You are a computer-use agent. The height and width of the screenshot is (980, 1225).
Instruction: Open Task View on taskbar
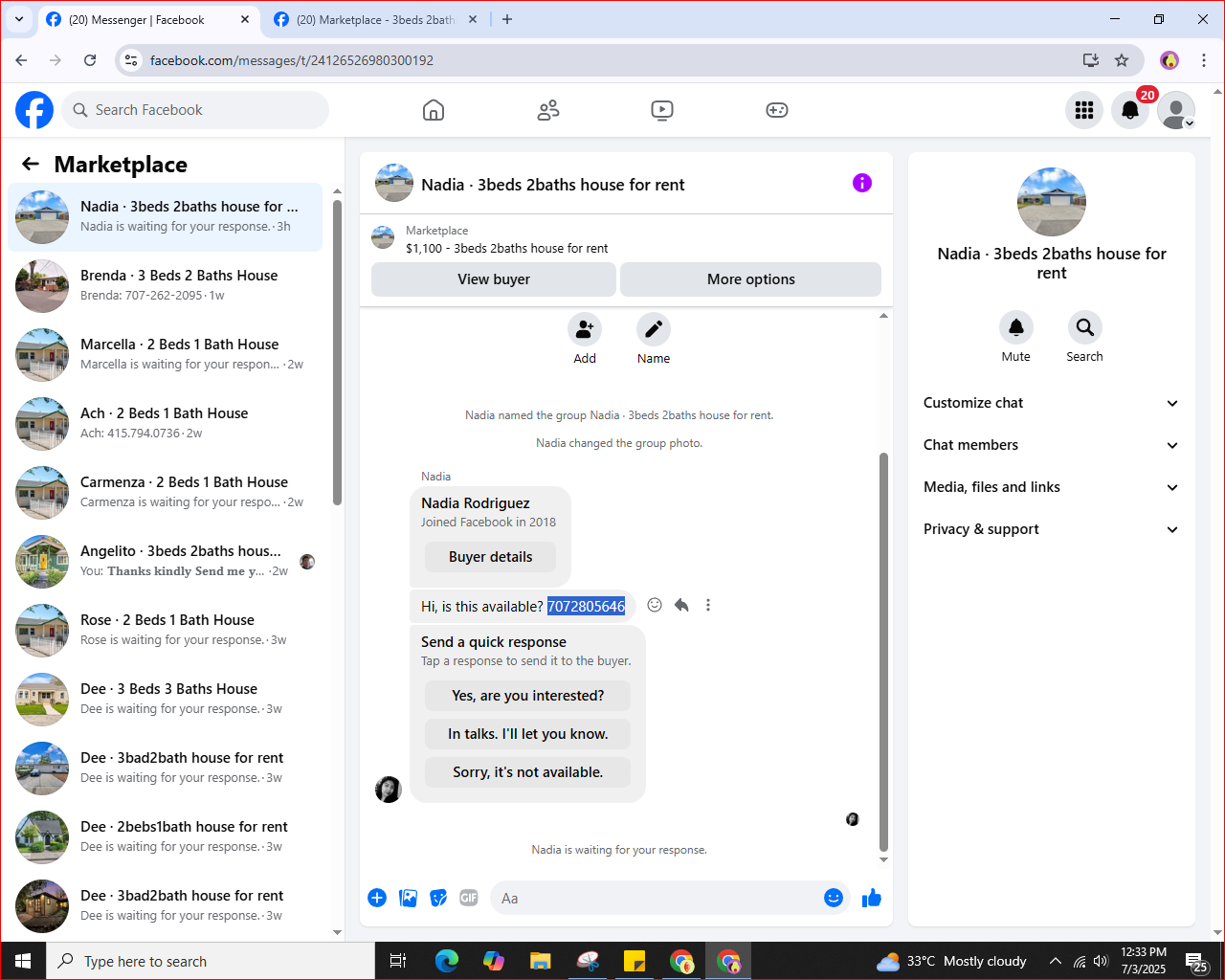[x=398, y=961]
